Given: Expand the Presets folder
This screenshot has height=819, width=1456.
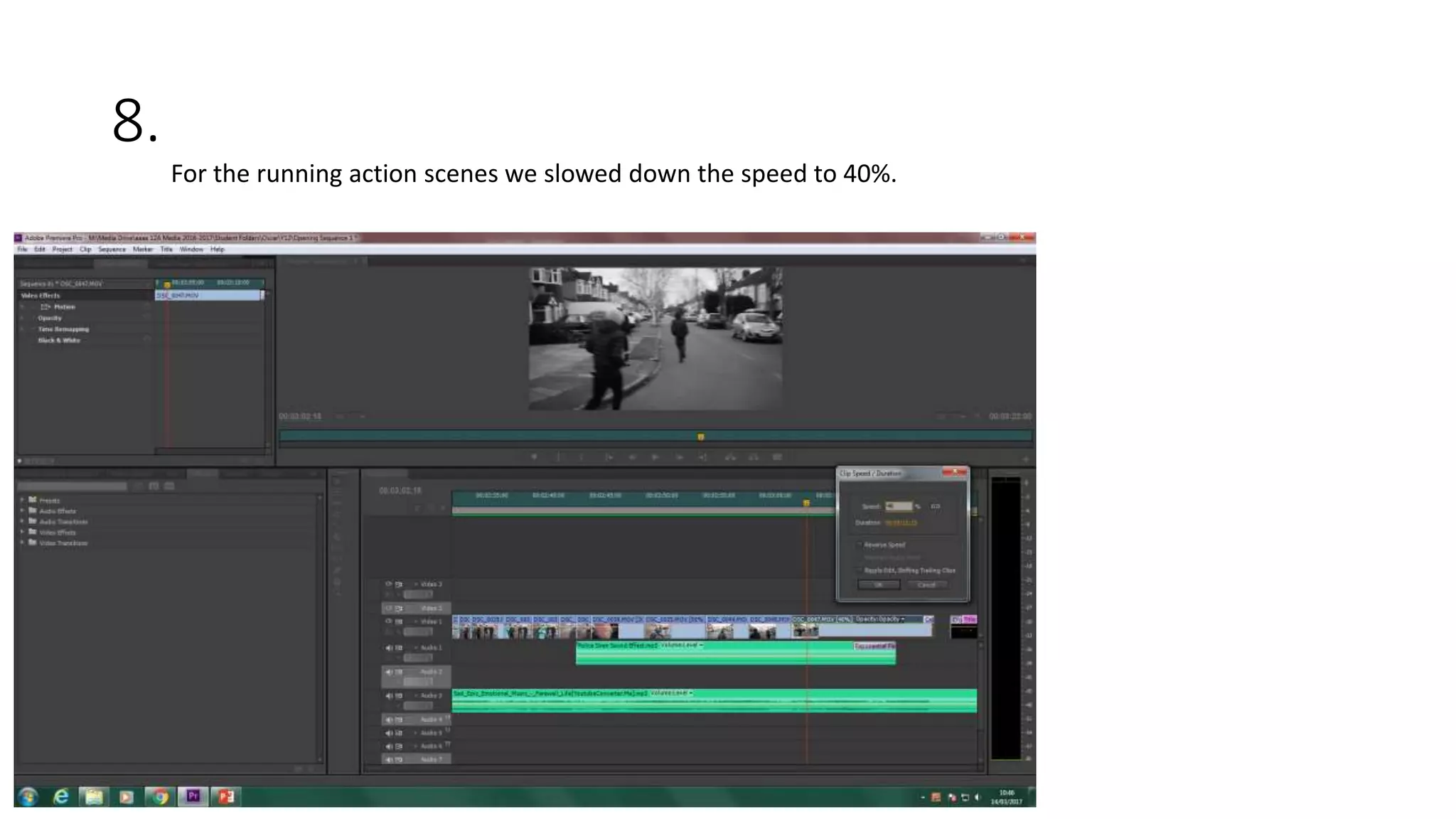Looking at the screenshot, I should (22, 500).
